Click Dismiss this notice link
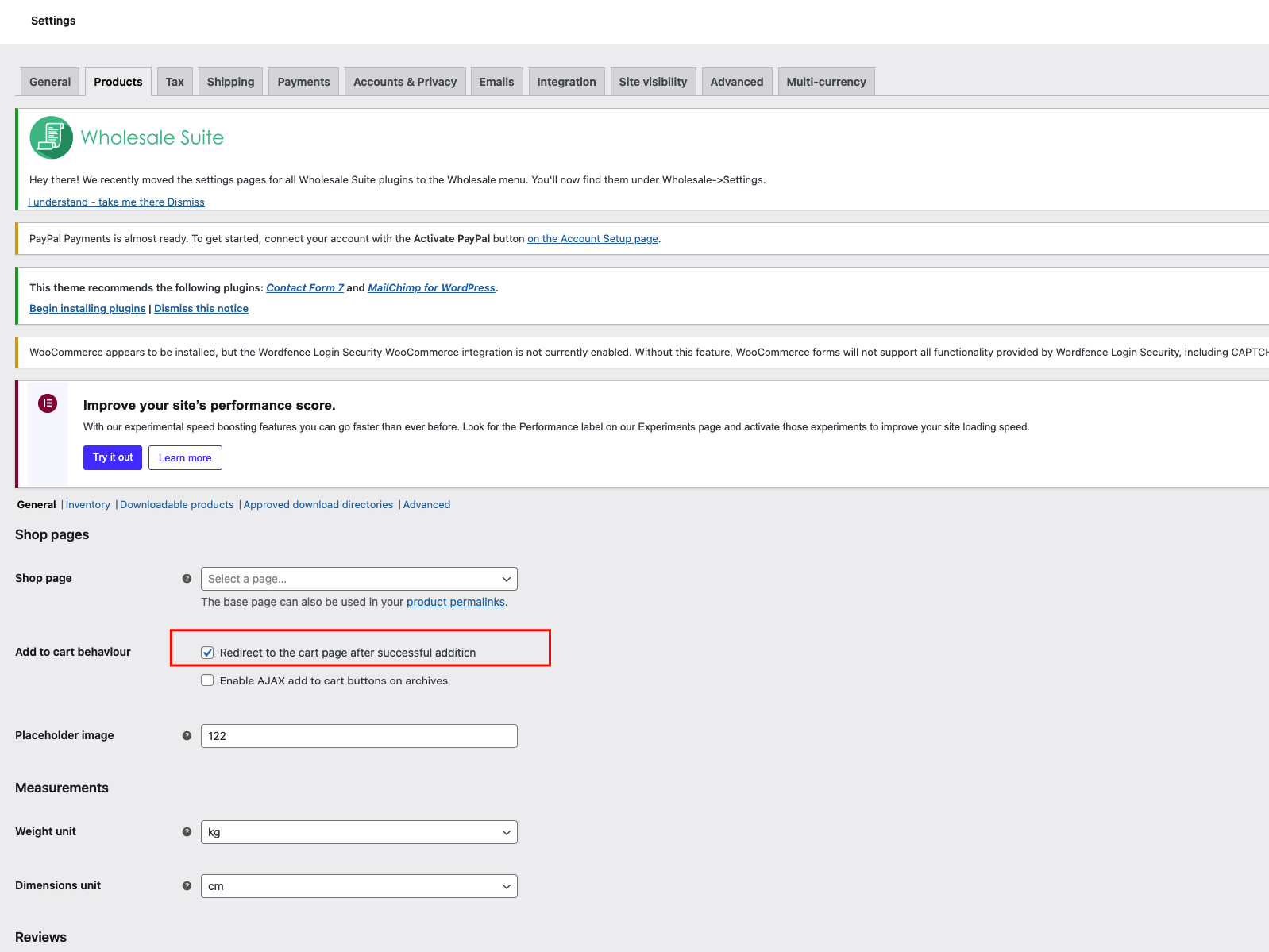 click(x=201, y=309)
